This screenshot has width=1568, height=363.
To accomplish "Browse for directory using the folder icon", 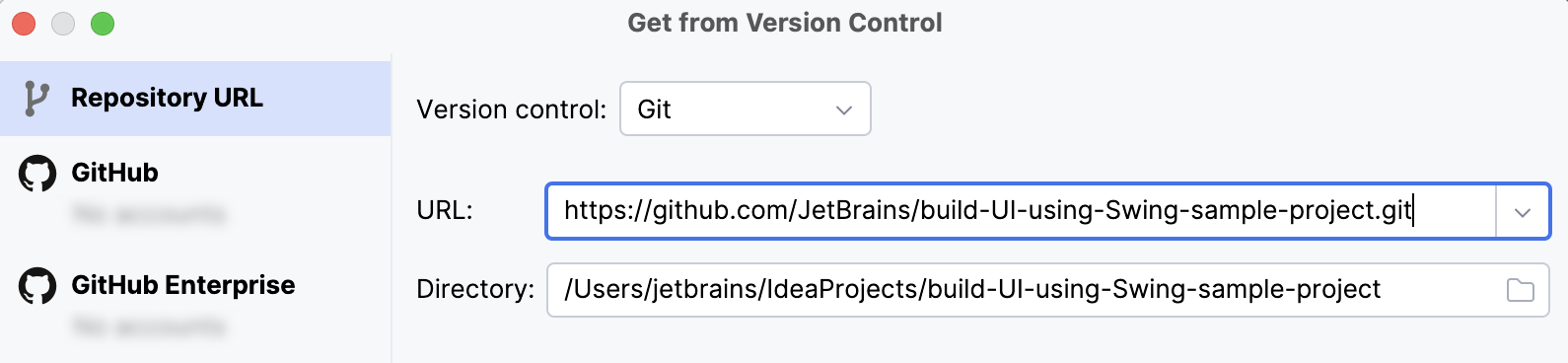I will (1521, 290).
